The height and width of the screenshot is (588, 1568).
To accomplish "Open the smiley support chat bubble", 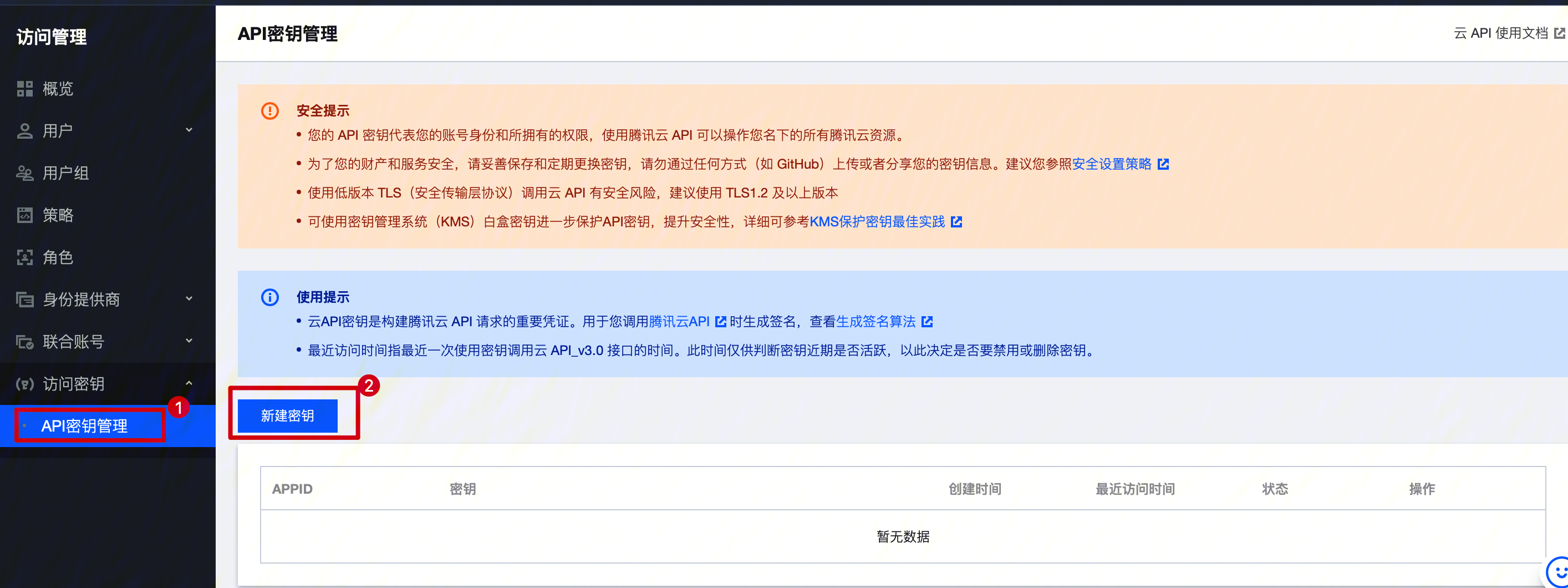I will point(1558,572).
